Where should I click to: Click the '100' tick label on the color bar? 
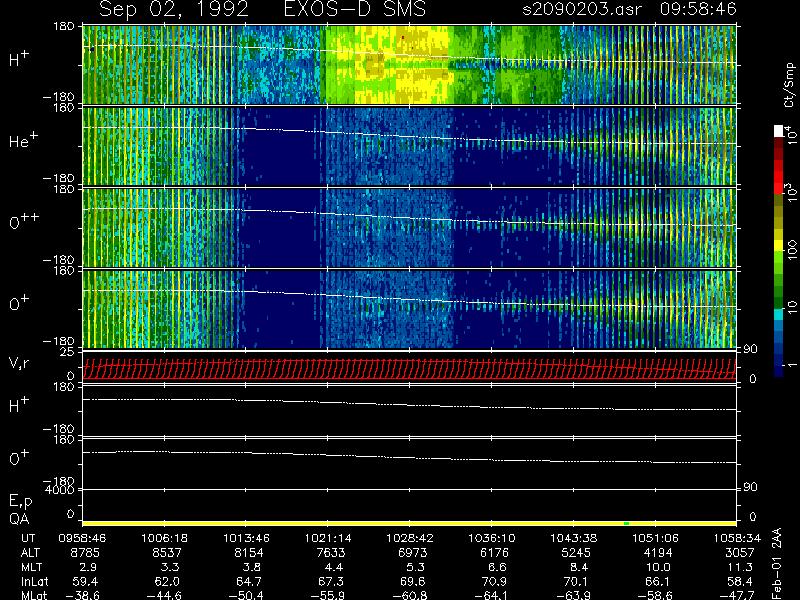click(791, 250)
